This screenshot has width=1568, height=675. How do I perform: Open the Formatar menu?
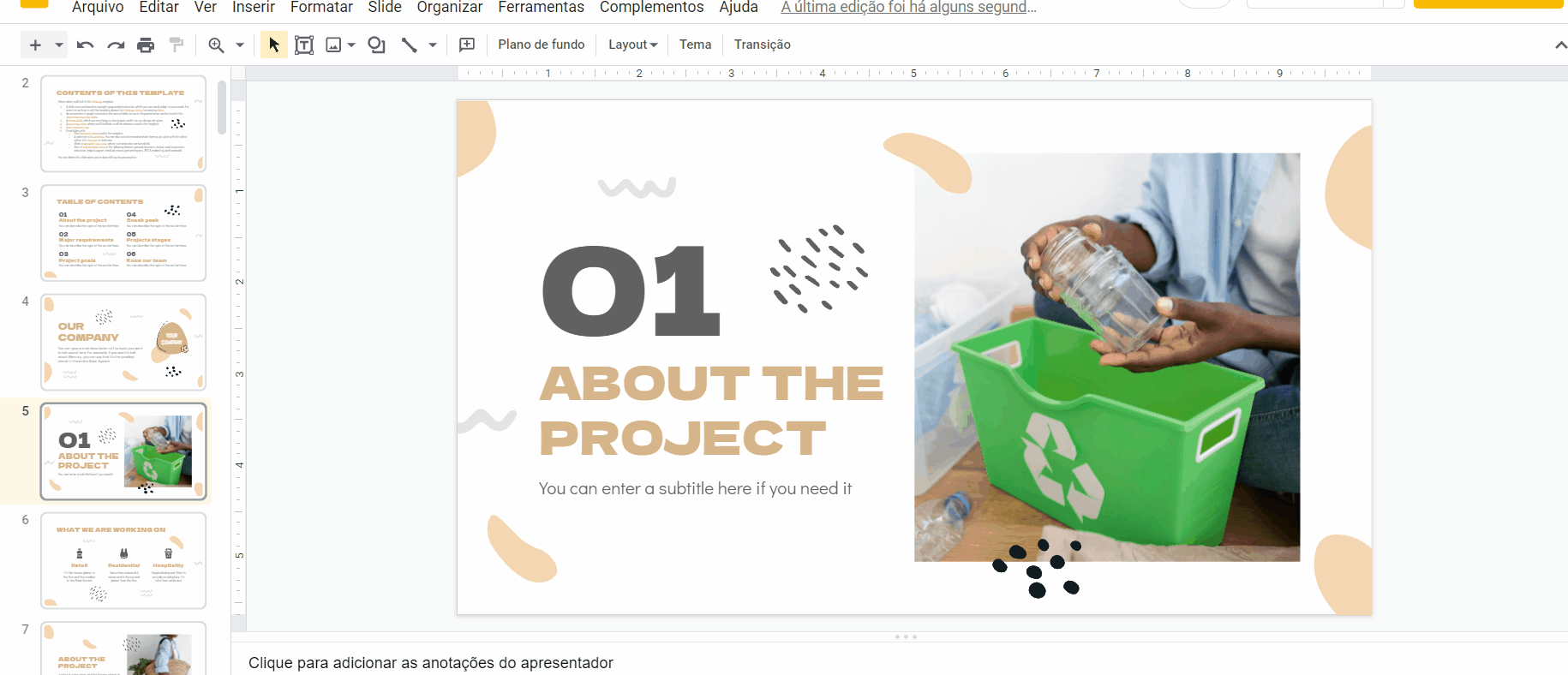[x=321, y=8]
